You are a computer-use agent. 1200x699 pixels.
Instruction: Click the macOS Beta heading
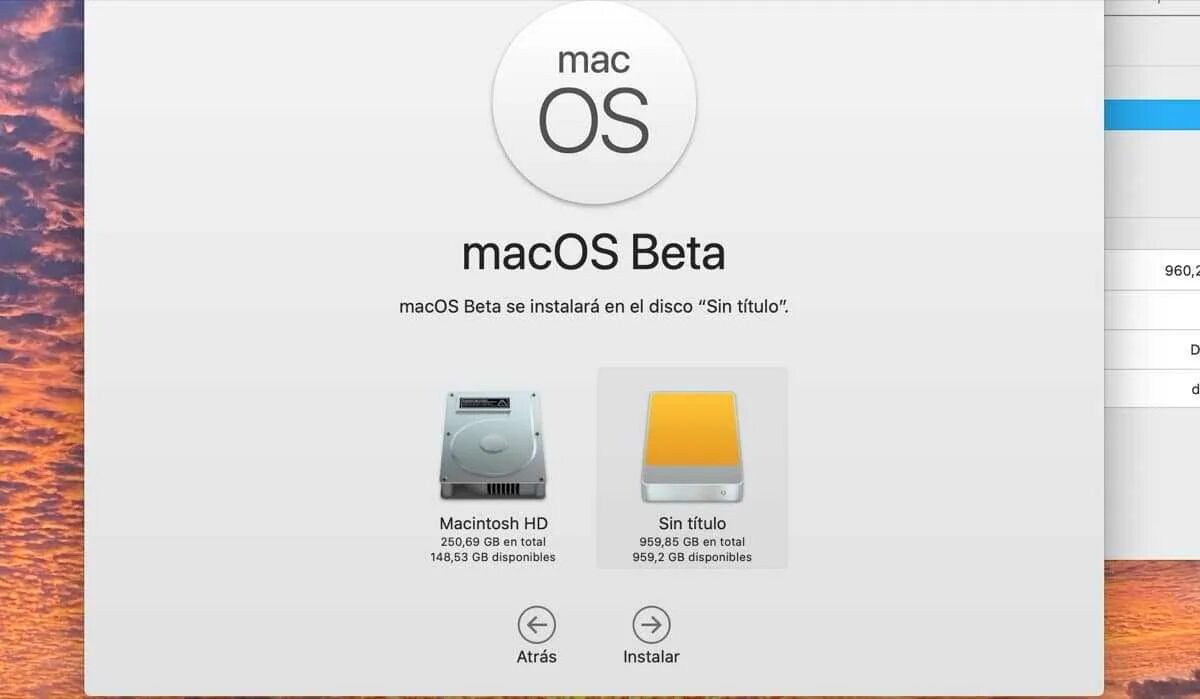[594, 253]
